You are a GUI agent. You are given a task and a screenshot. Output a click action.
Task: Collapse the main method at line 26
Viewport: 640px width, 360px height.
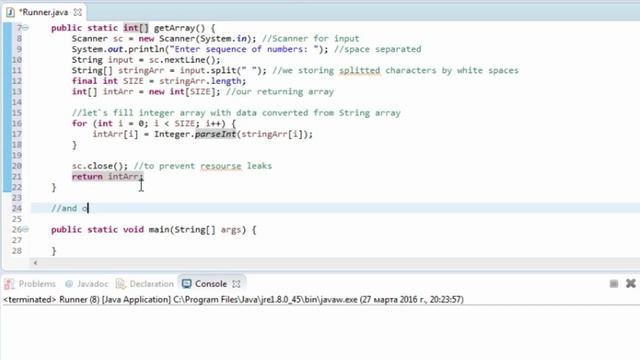[26, 229]
